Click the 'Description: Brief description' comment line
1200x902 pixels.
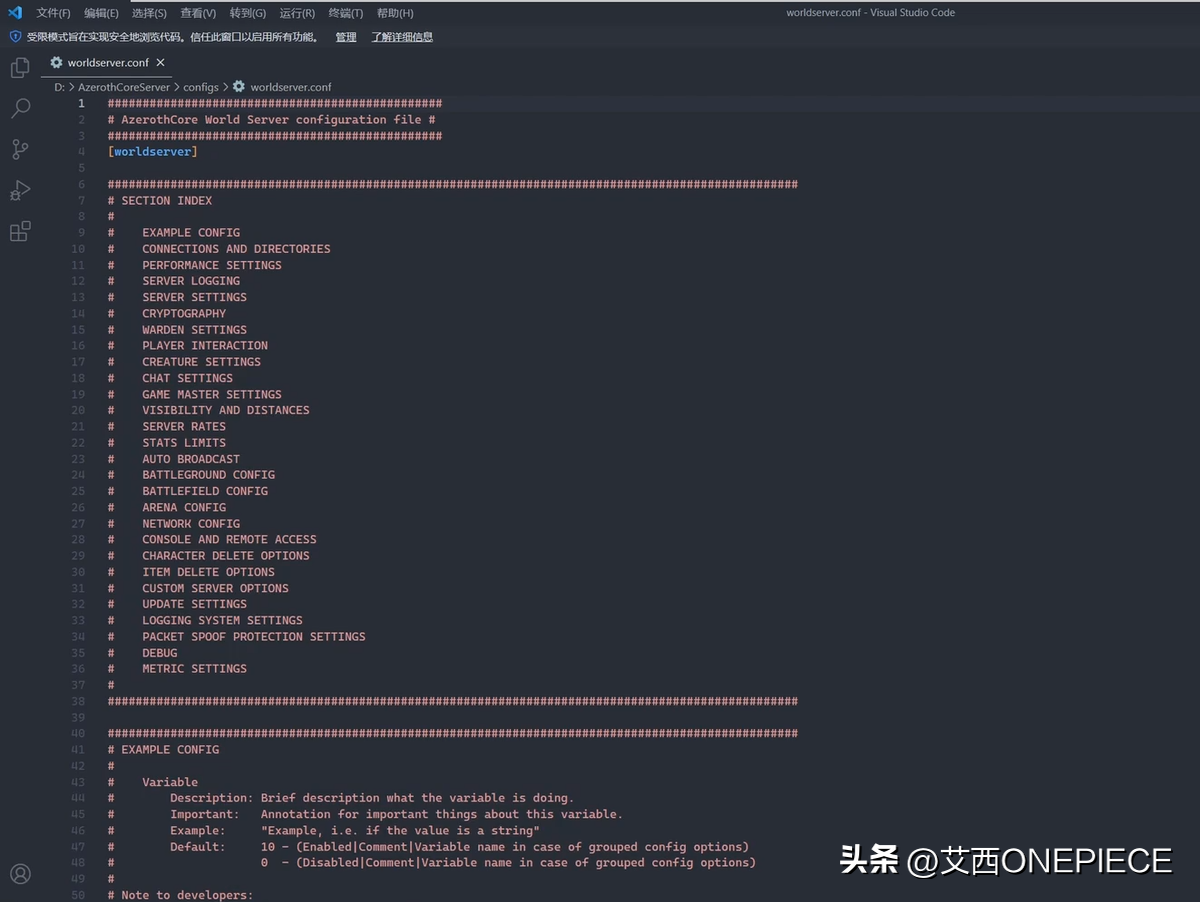[x=372, y=798]
